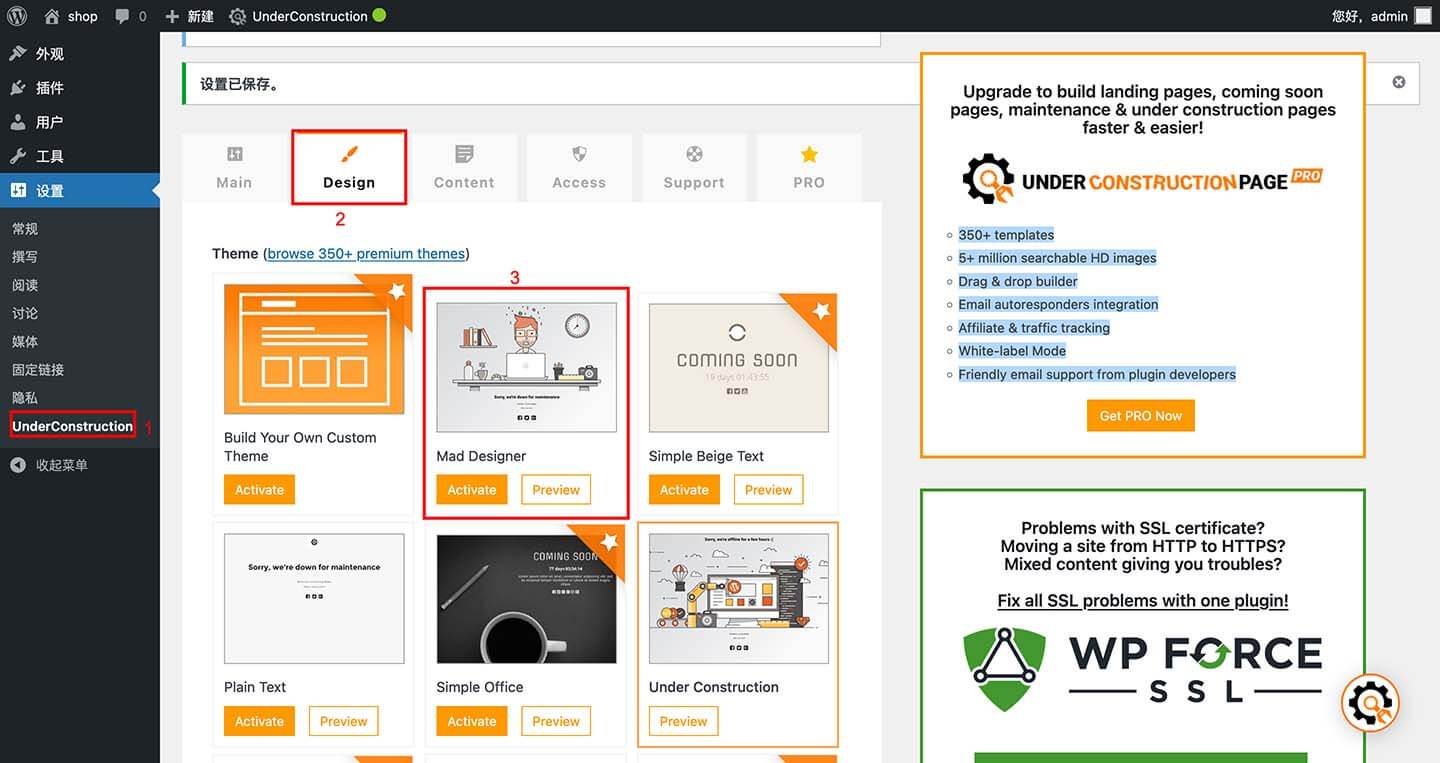Click the Under Construction Page PRO logo
The image size is (1440, 763).
click(1142, 180)
